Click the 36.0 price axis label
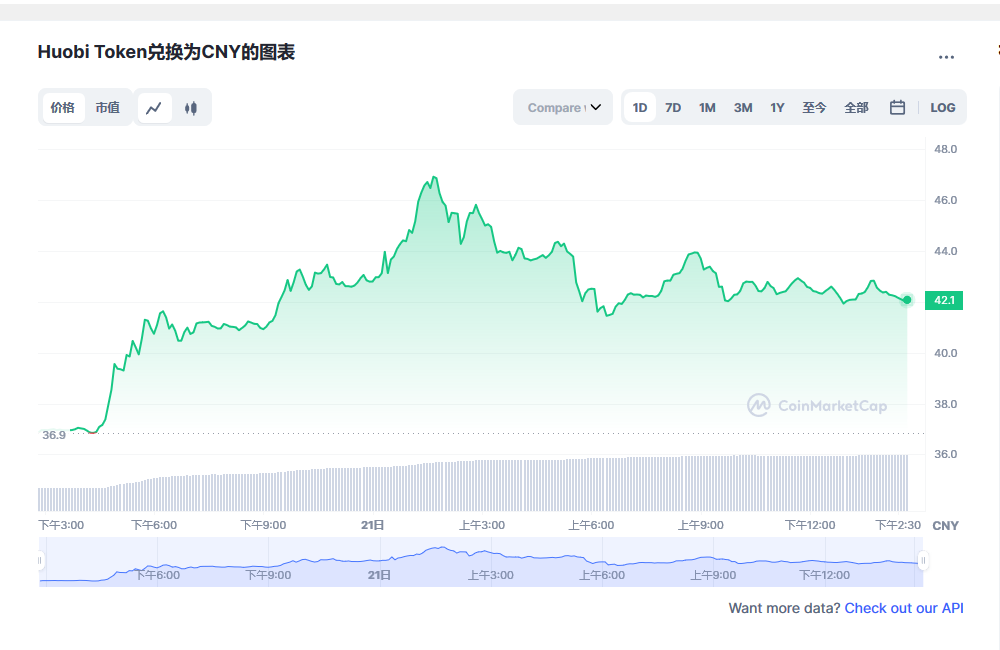Image resolution: width=1000 pixels, height=650 pixels. (x=945, y=454)
